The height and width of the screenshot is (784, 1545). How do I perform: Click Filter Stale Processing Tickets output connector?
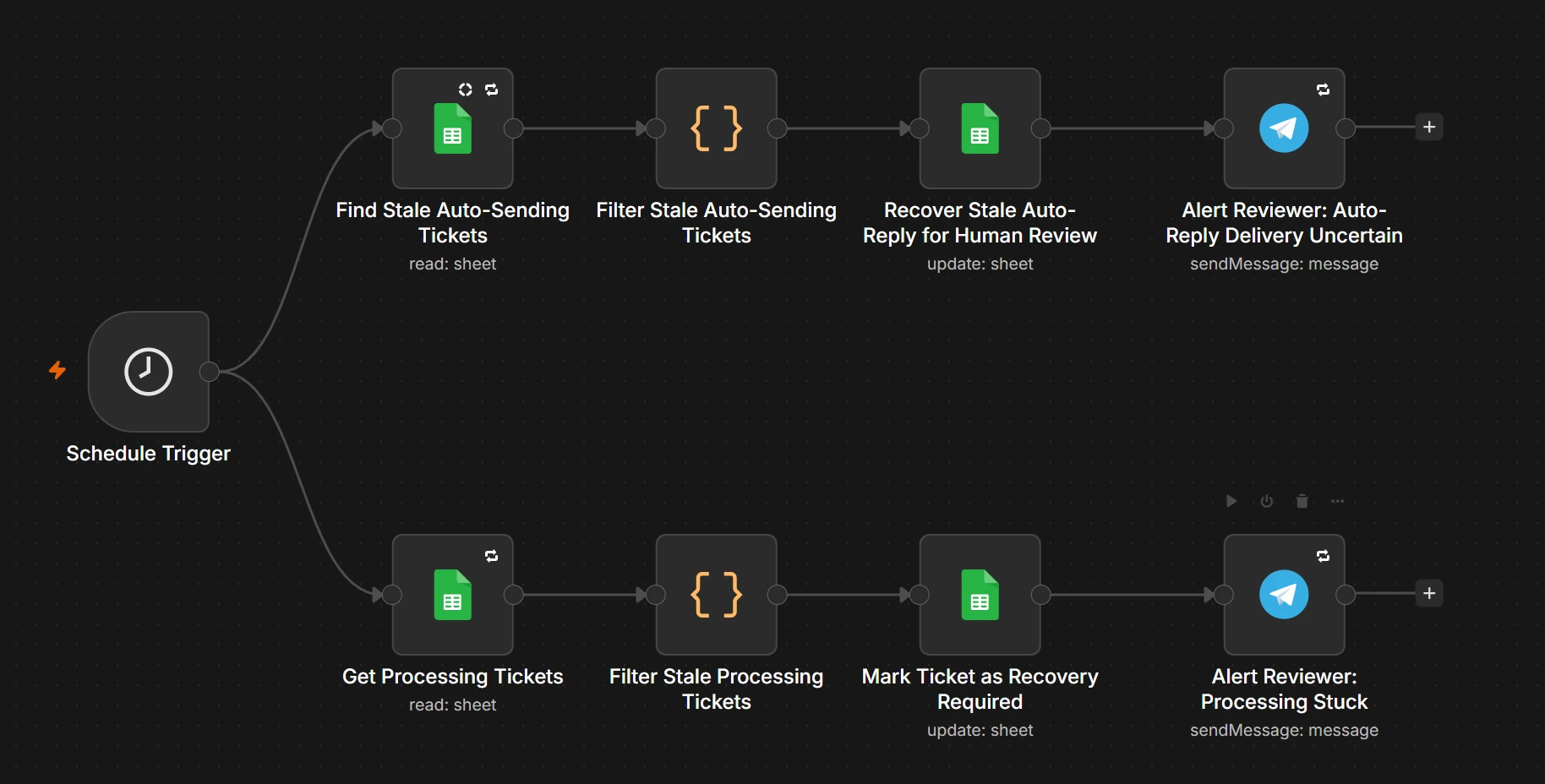pos(778,595)
